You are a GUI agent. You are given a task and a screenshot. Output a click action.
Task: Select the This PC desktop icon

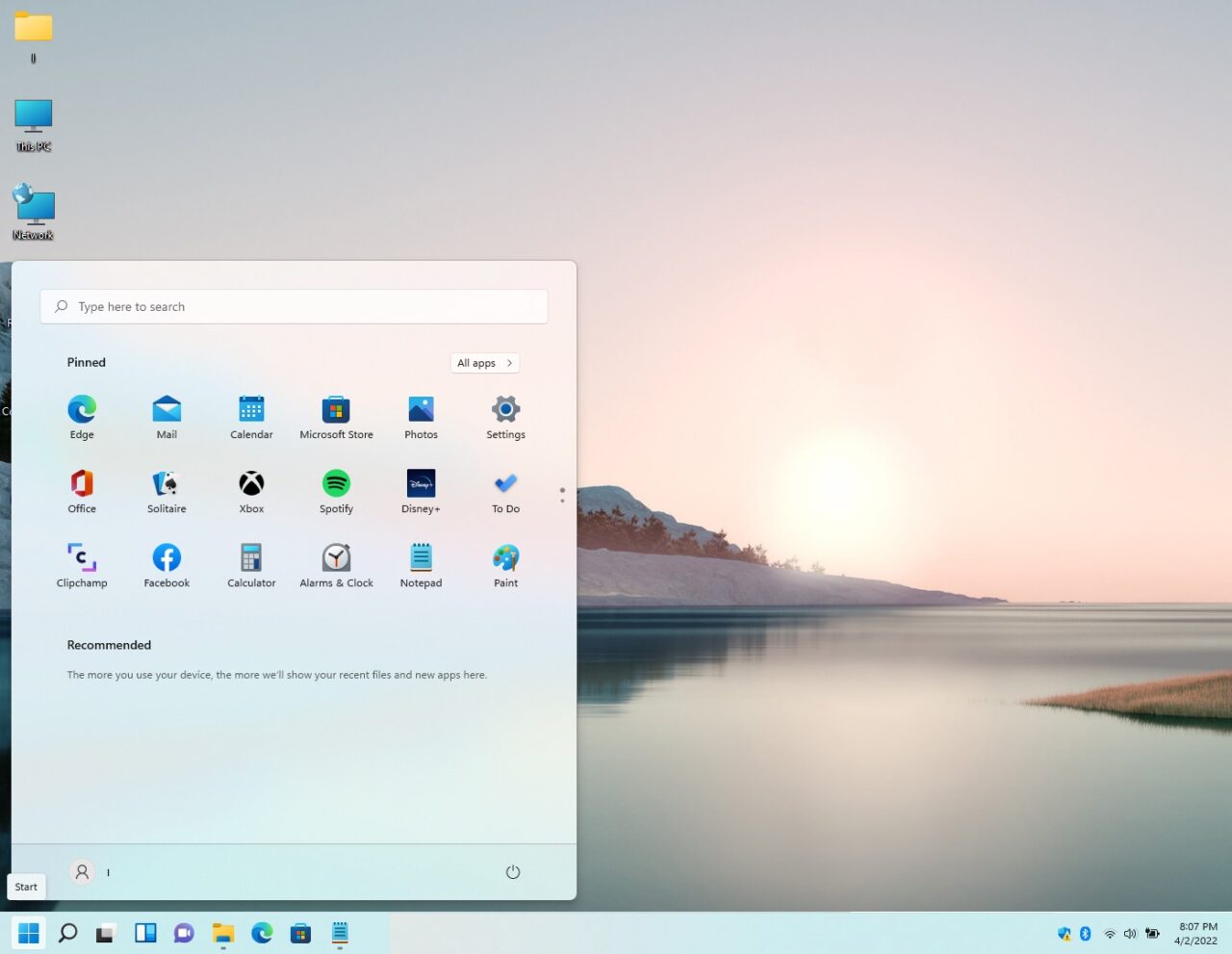pyautogui.click(x=34, y=125)
